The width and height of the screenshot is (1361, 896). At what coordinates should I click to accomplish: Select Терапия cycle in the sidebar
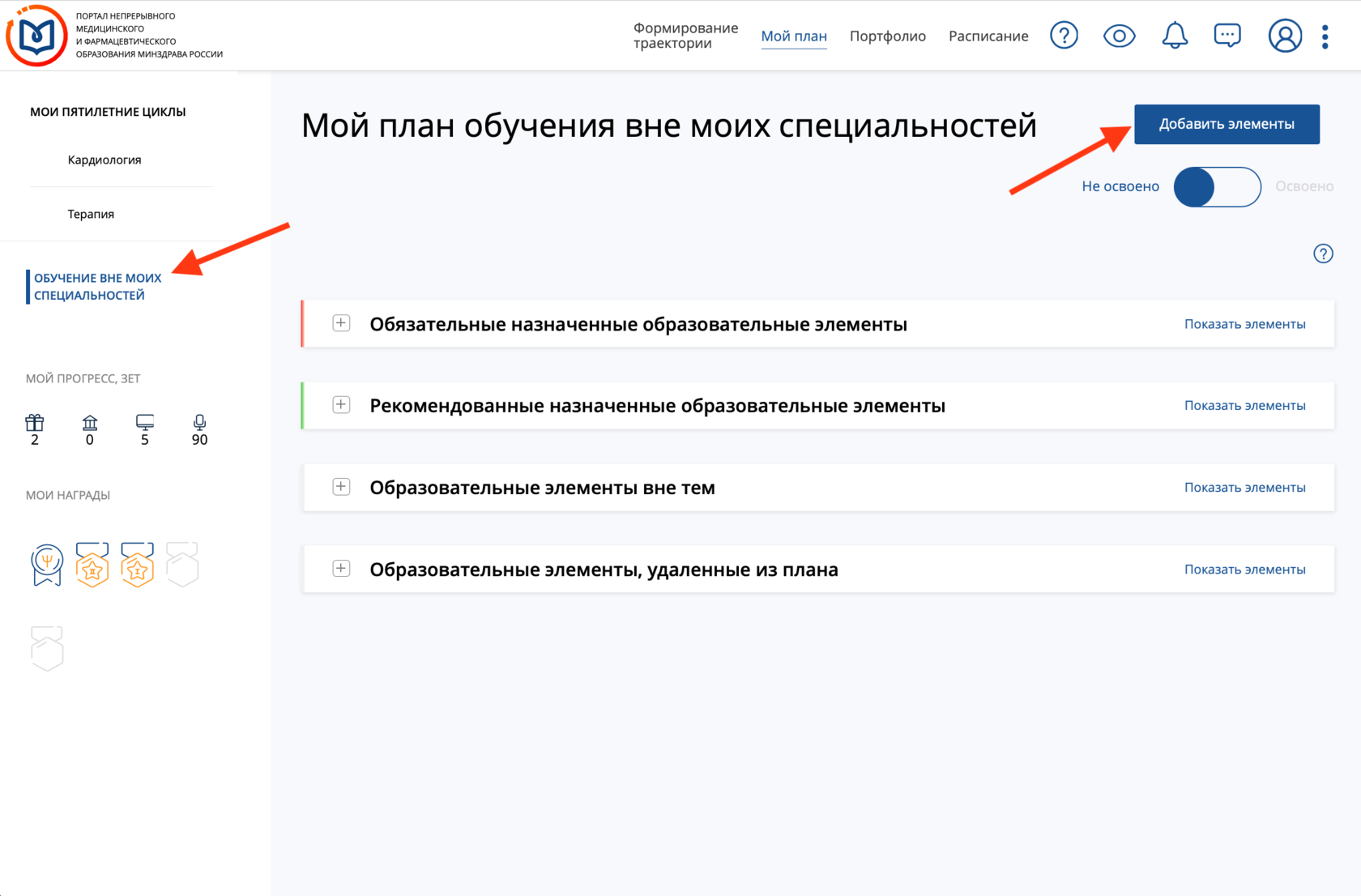click(x=91, y=214)
